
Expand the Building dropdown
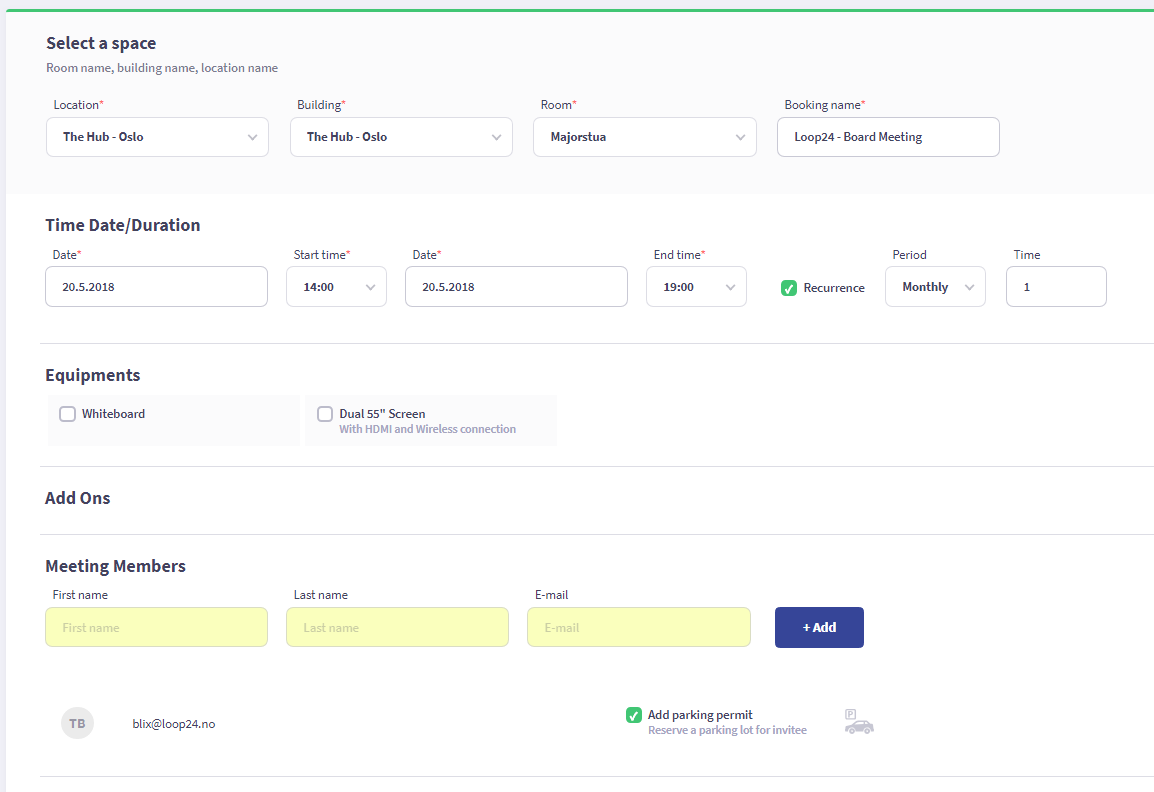[x=401, y=137]
